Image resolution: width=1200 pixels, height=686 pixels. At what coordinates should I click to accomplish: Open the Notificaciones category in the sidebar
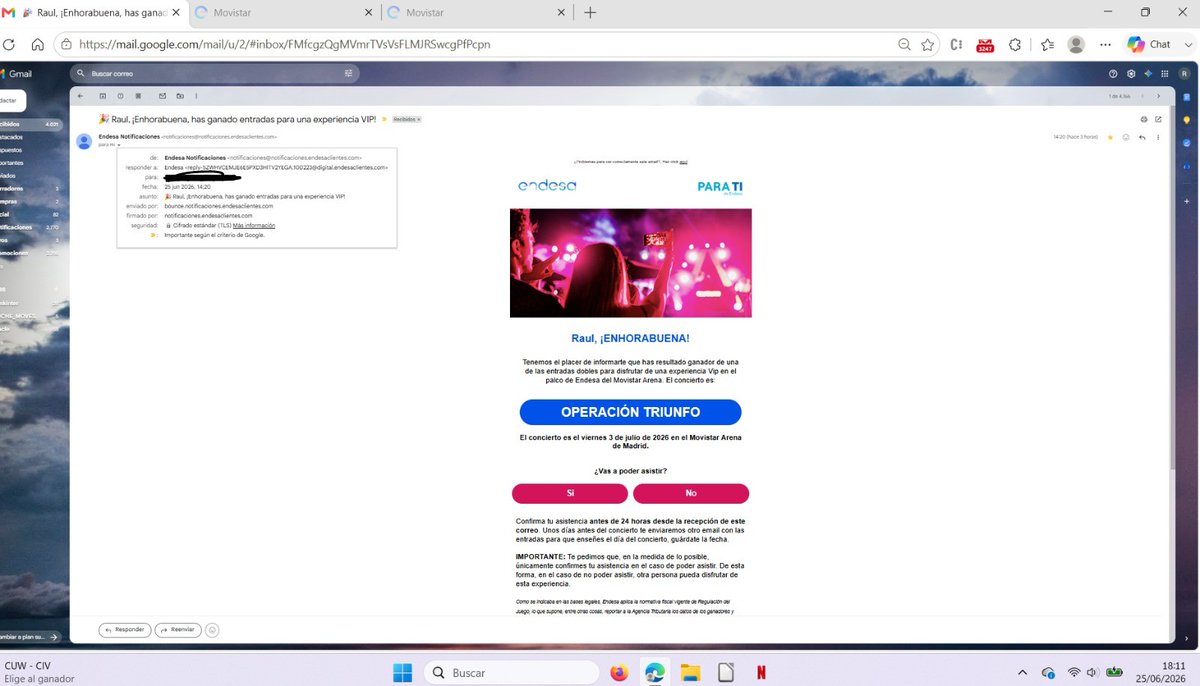(x=30, y=228)
